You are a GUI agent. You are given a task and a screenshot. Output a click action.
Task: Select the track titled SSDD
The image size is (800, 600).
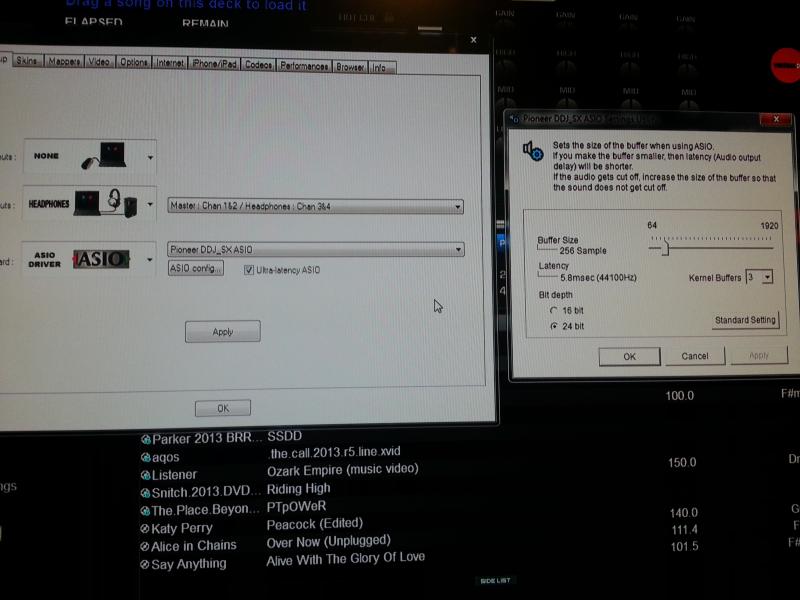tap(285, 436)
